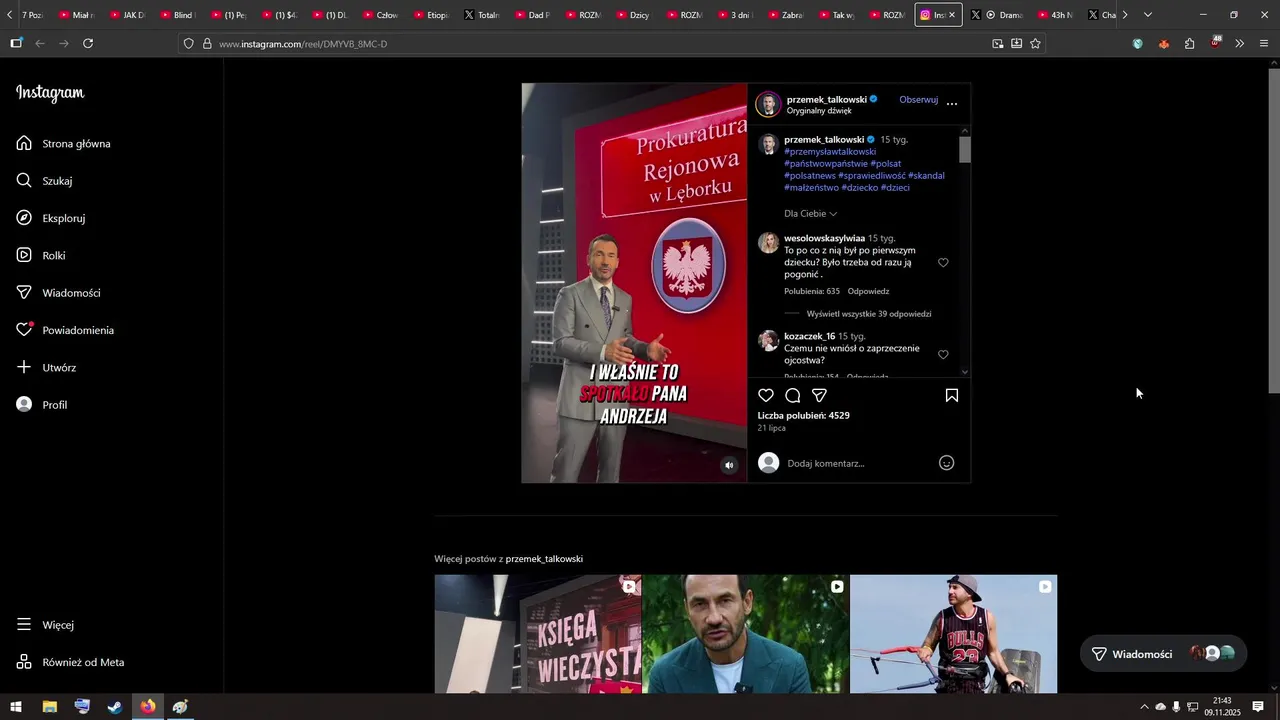Viewport: 1280px width, 720px height.
Task: Like kozaczek_16's comment
Action: [943, 355]
